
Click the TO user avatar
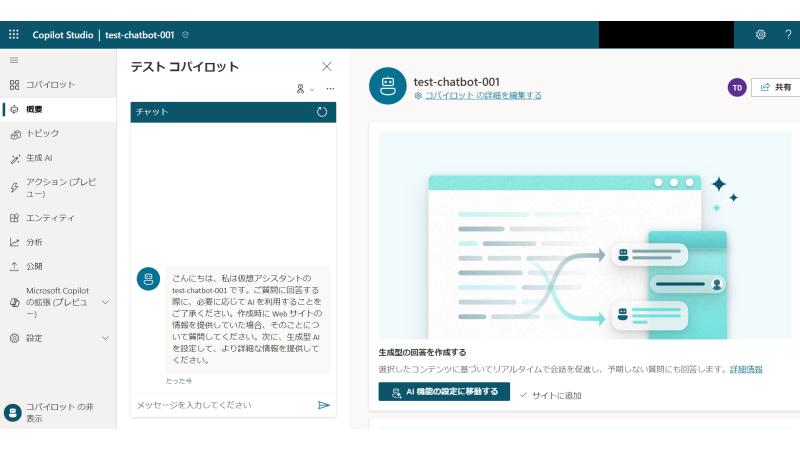coord(737,88)
